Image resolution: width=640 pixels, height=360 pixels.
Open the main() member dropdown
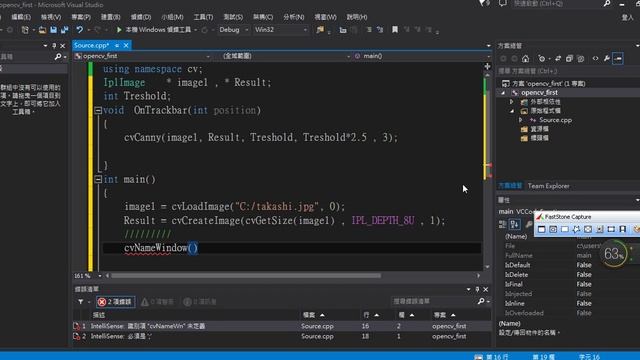[x=422, y=56]
